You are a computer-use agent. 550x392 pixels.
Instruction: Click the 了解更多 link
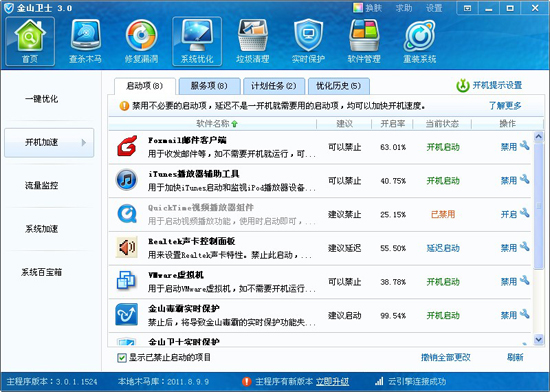pos(505,106)
